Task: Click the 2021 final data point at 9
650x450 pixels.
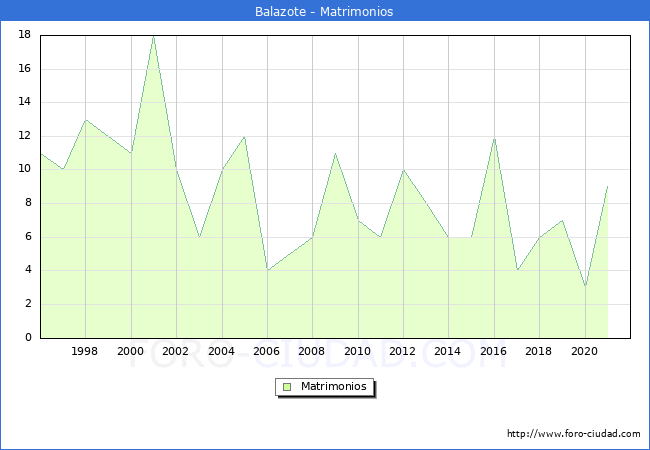Action: (x=608, y=186)
